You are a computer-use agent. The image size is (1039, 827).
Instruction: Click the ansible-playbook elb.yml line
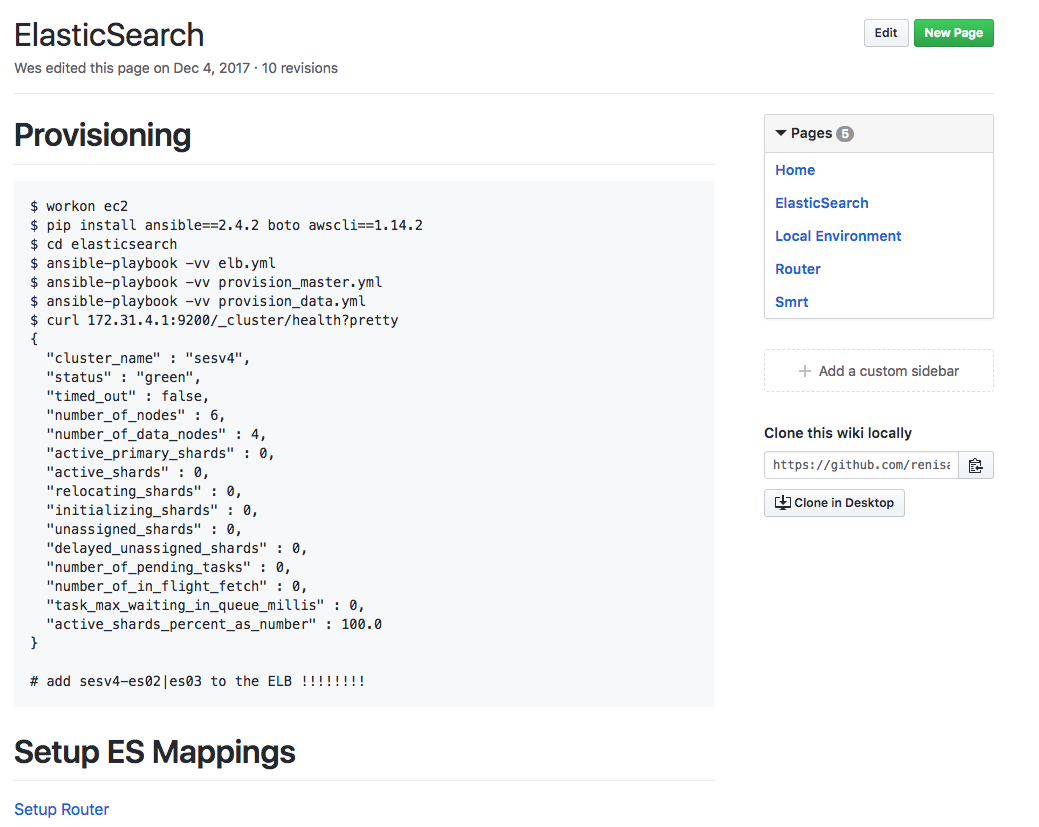152,263
